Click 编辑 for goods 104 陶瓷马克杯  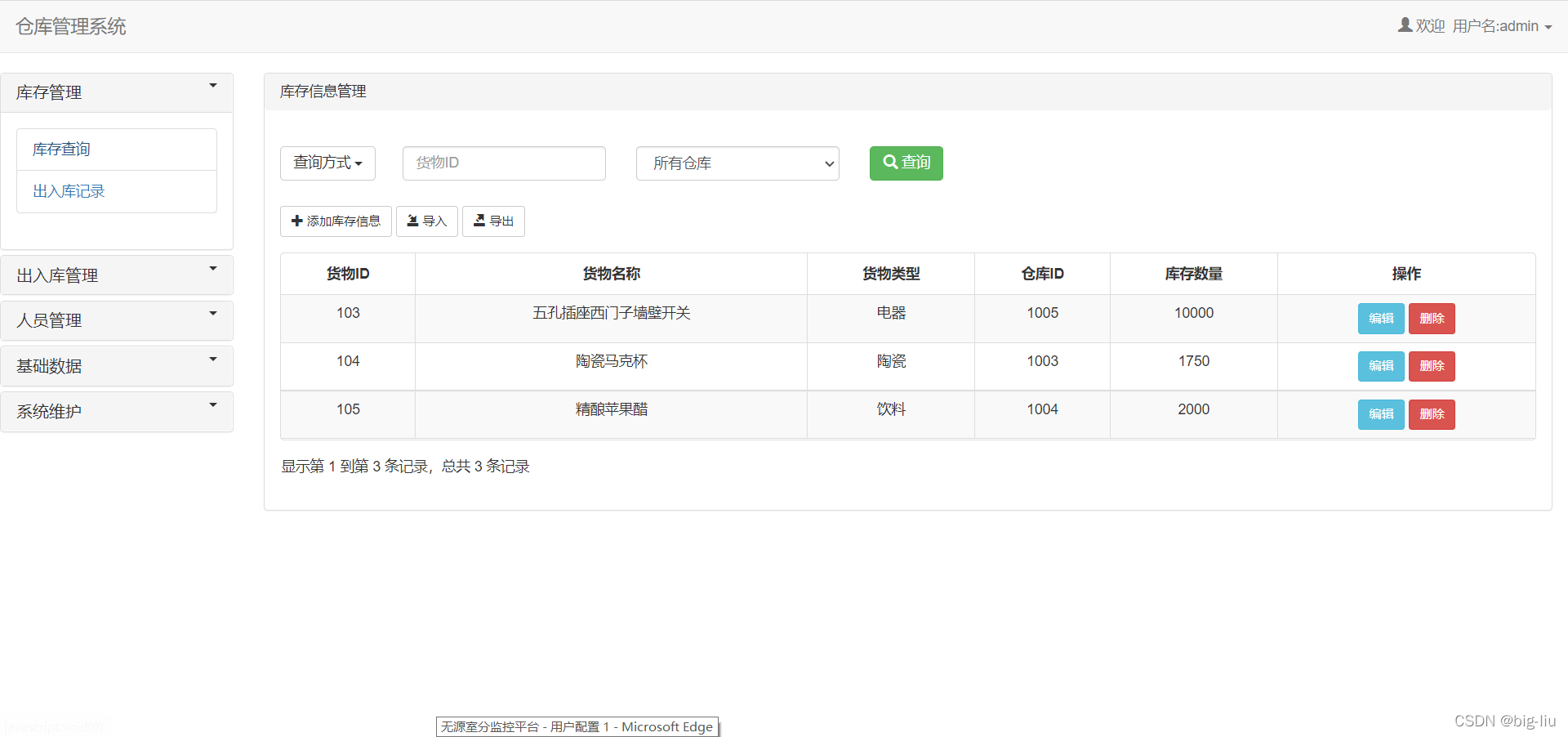[1381, 366]
